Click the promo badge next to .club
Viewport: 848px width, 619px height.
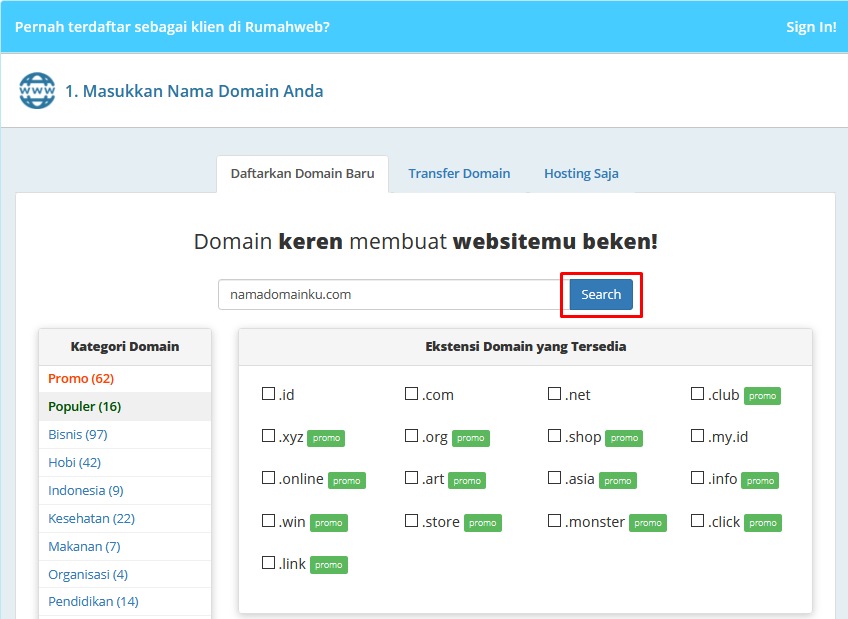762,395
